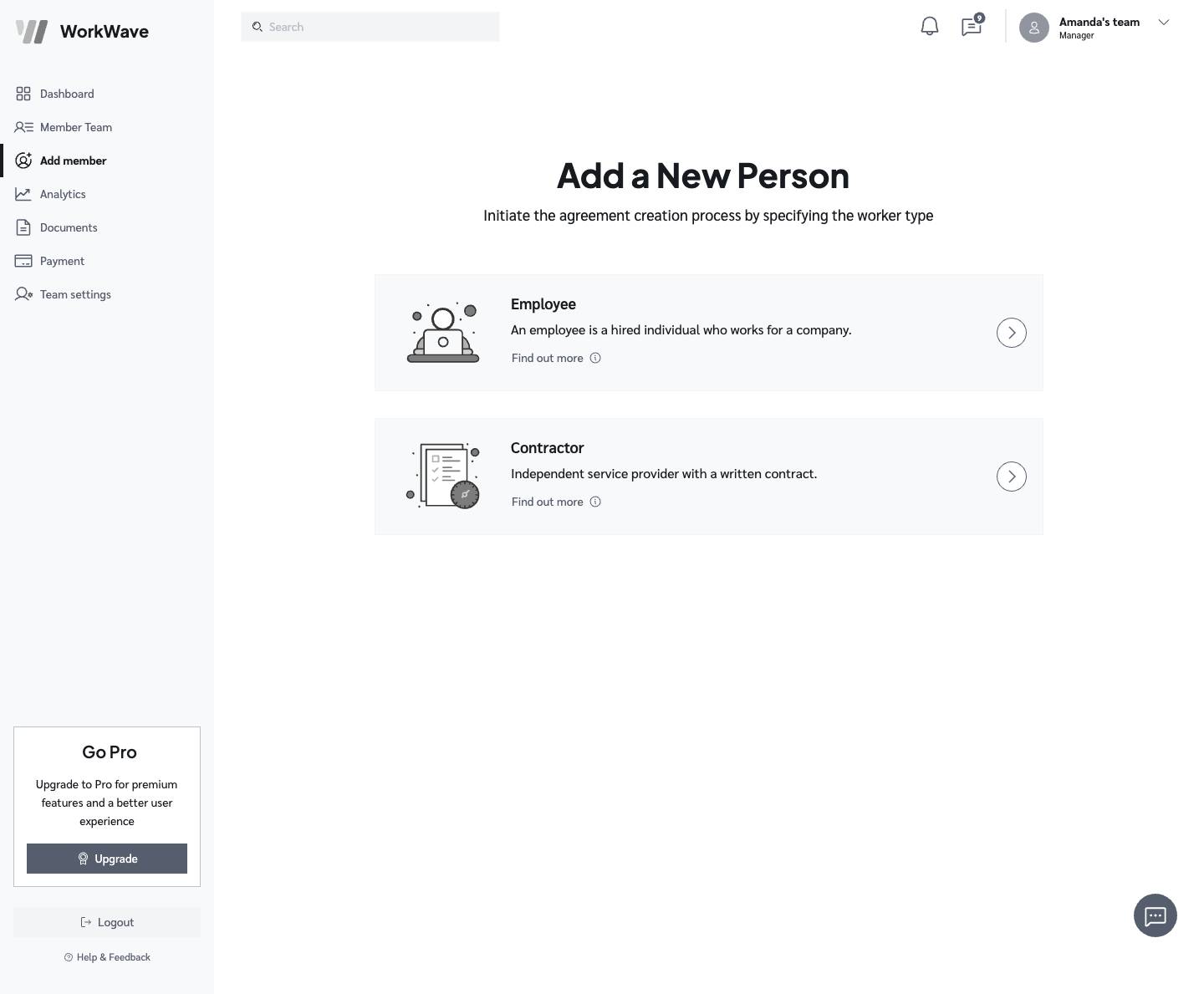The width and height of the screenshot is (1204, 994).
Task: Click the Contractor document illustration
Action: pos(443,477)
